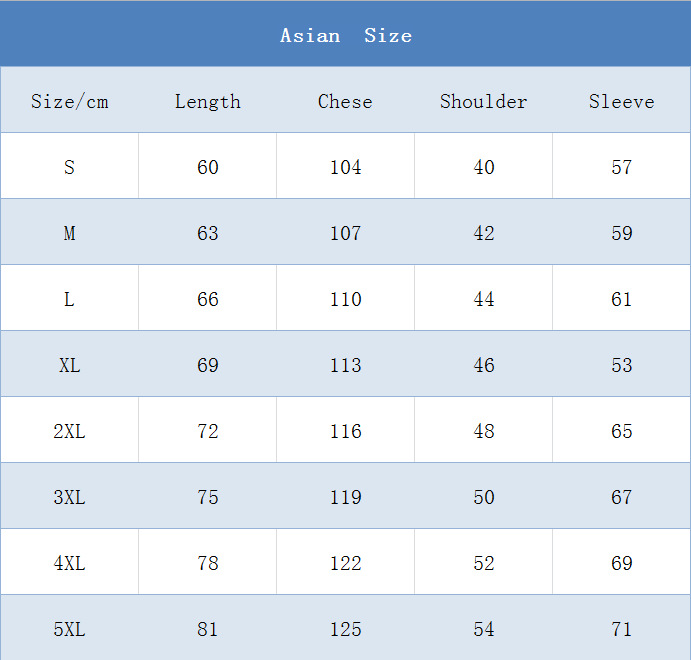The height and width of the screenshot is (660, 691).
Task: Select the 2XL size row label
Action: [x=69, y=431]
